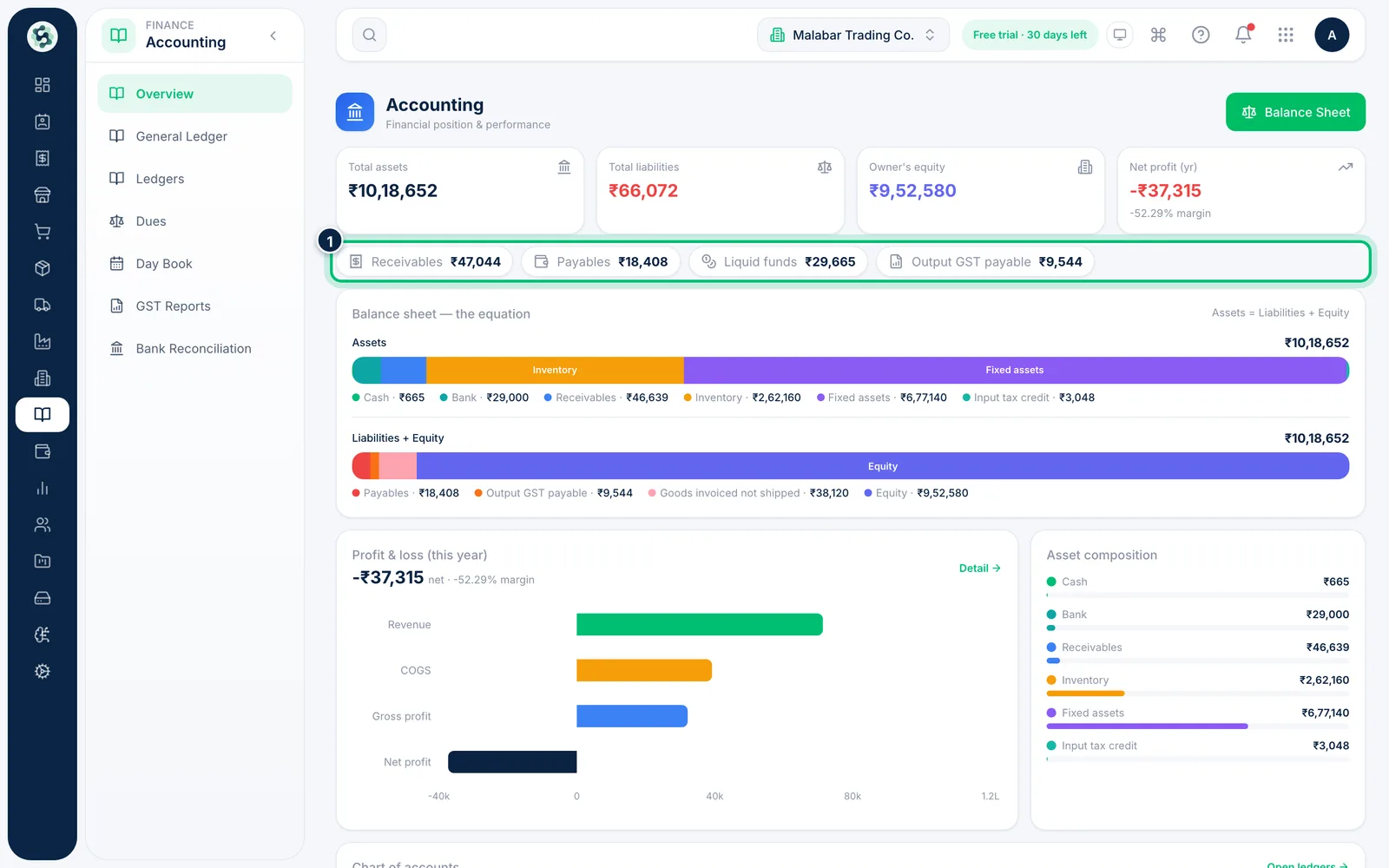Screen dimensions: 1389x868
Task: Collapse the Finance Accounting sidebar panel
Action: coord(273,36)
